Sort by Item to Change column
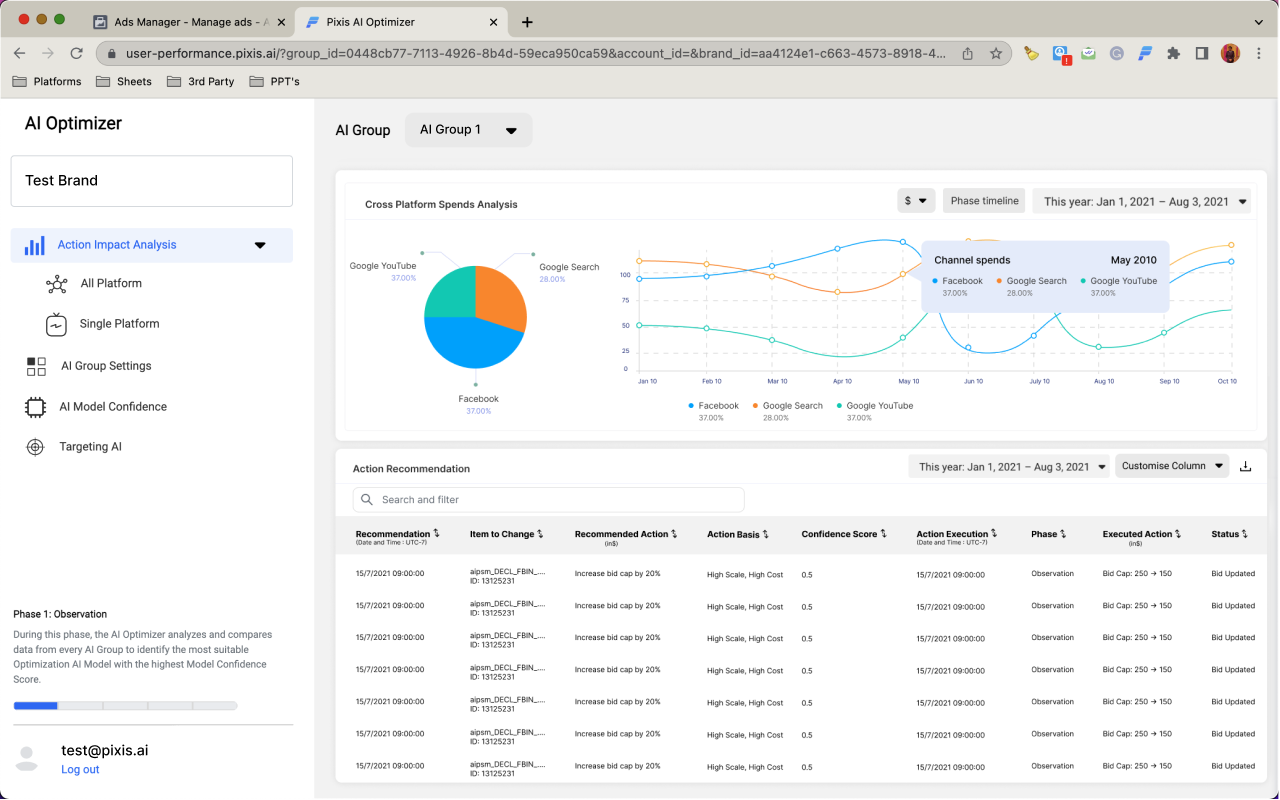Screen dimensions: 1280x800 540,534
